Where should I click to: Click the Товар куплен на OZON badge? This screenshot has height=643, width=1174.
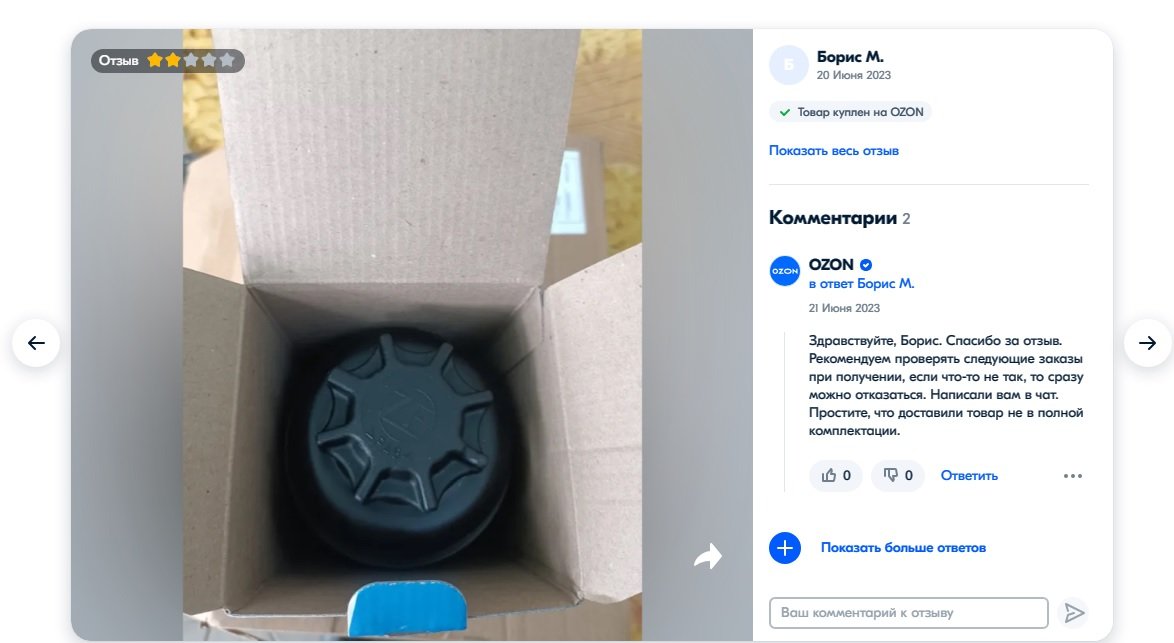point(851,112)
